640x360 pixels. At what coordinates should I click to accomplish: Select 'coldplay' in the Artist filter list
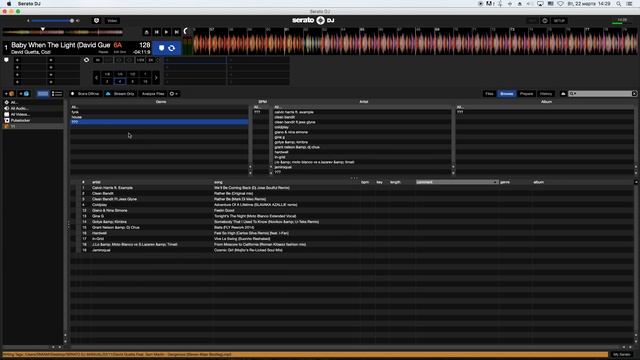coord(362,127)
